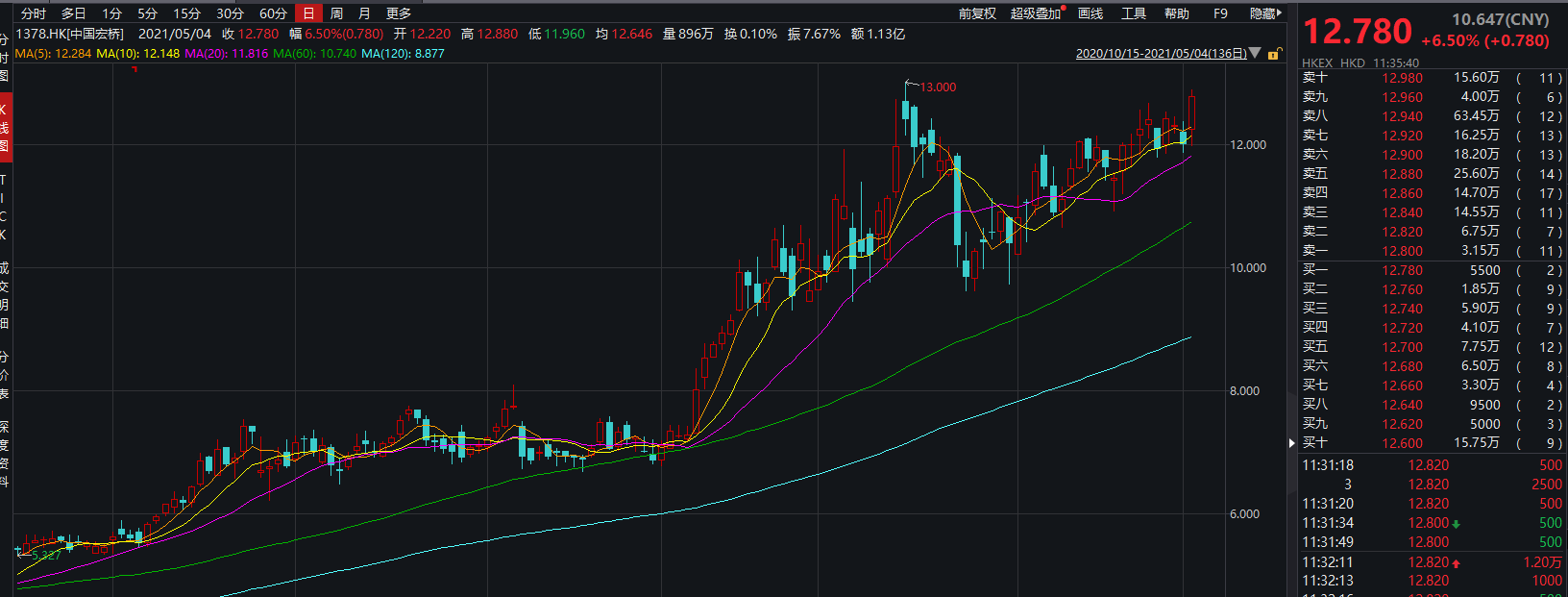Screen dimensions: 1568x597
Task: Open the 工具 menu
Action: [1134, 13]
